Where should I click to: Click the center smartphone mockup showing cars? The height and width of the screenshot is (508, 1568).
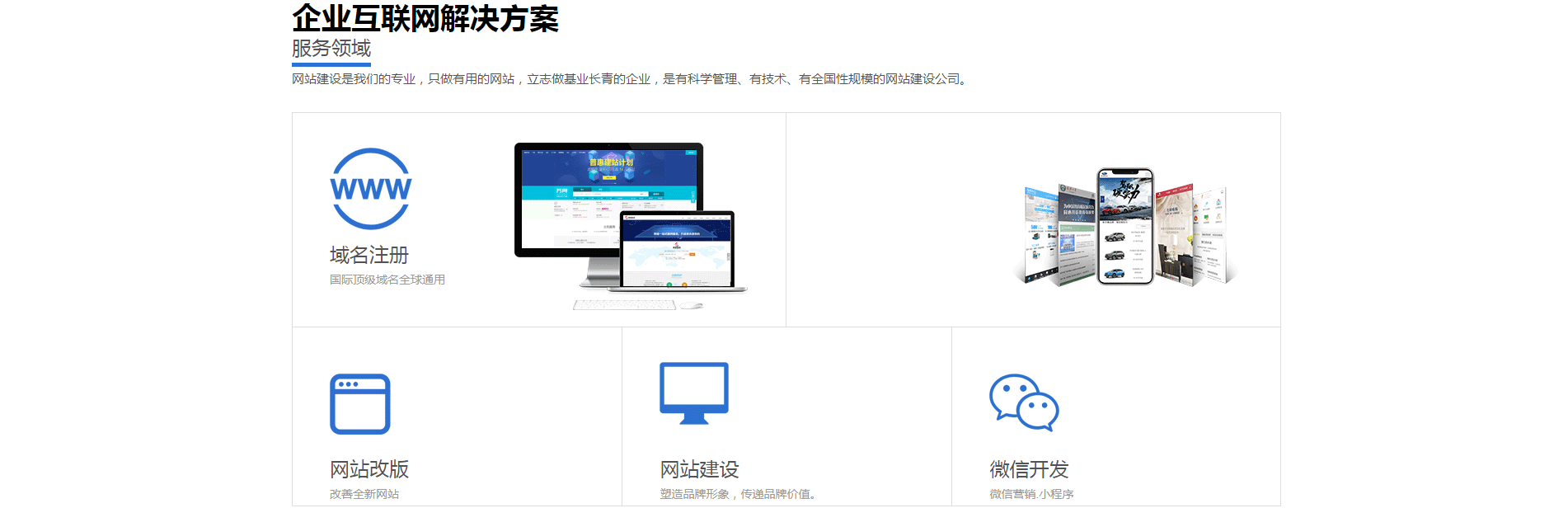point(1125,227)
